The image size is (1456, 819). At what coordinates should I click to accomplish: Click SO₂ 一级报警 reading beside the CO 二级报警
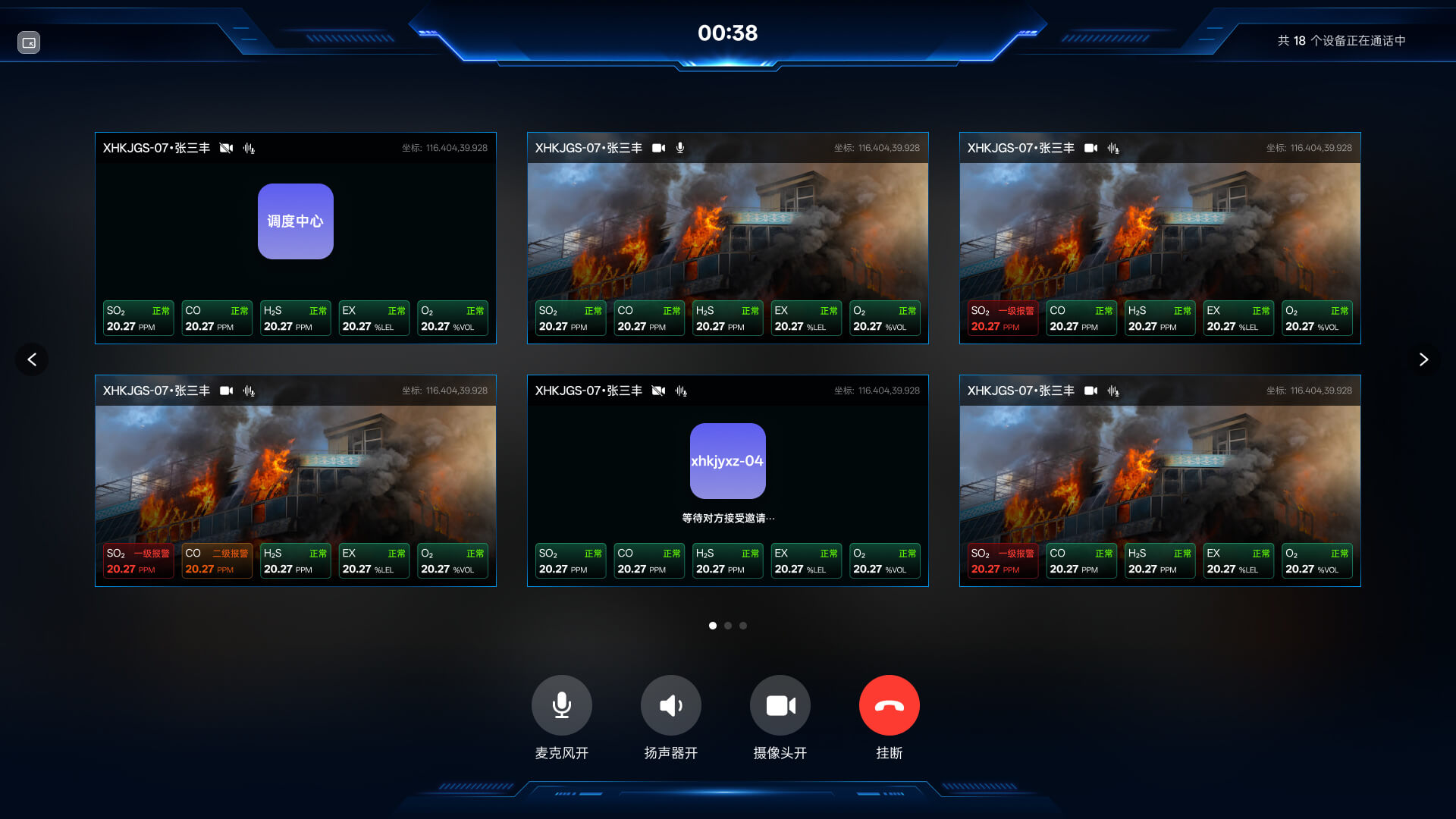(x=138, y=561)
